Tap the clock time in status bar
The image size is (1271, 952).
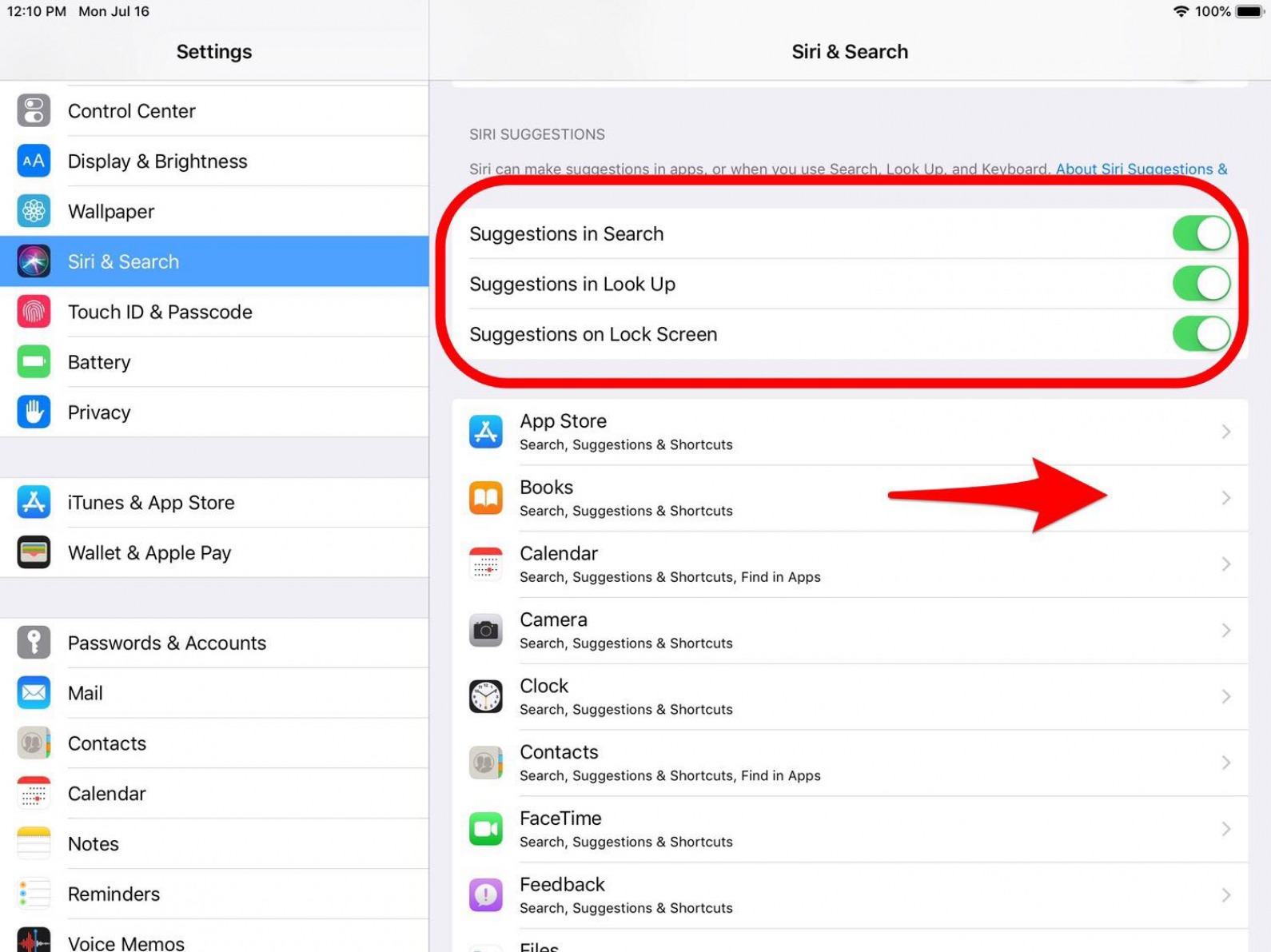pyautogui.click(x=37, y=11)
